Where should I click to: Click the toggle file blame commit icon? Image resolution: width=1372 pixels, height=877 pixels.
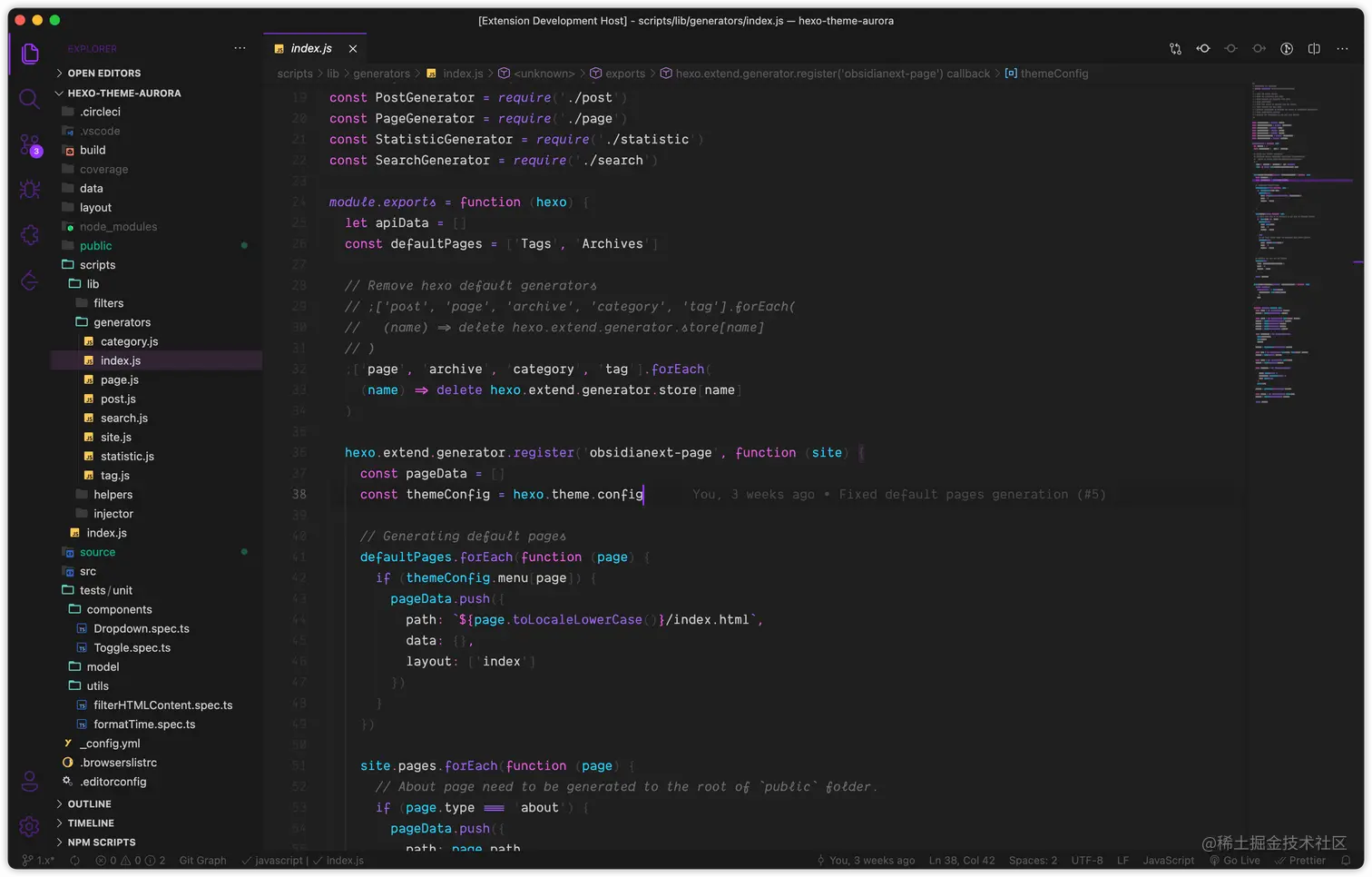(x=1231, y=49)
